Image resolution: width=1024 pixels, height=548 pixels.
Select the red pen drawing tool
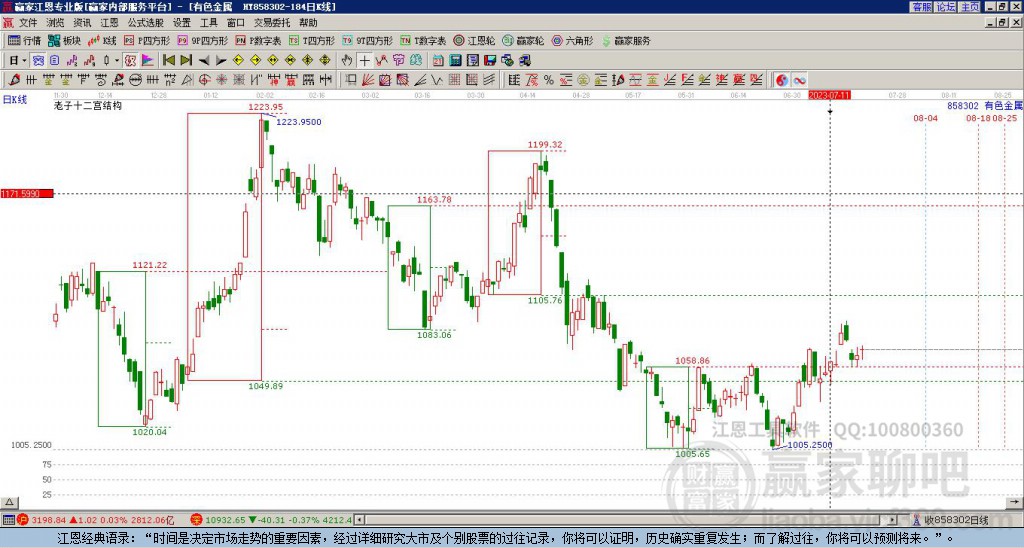click(x=14, y=80)
